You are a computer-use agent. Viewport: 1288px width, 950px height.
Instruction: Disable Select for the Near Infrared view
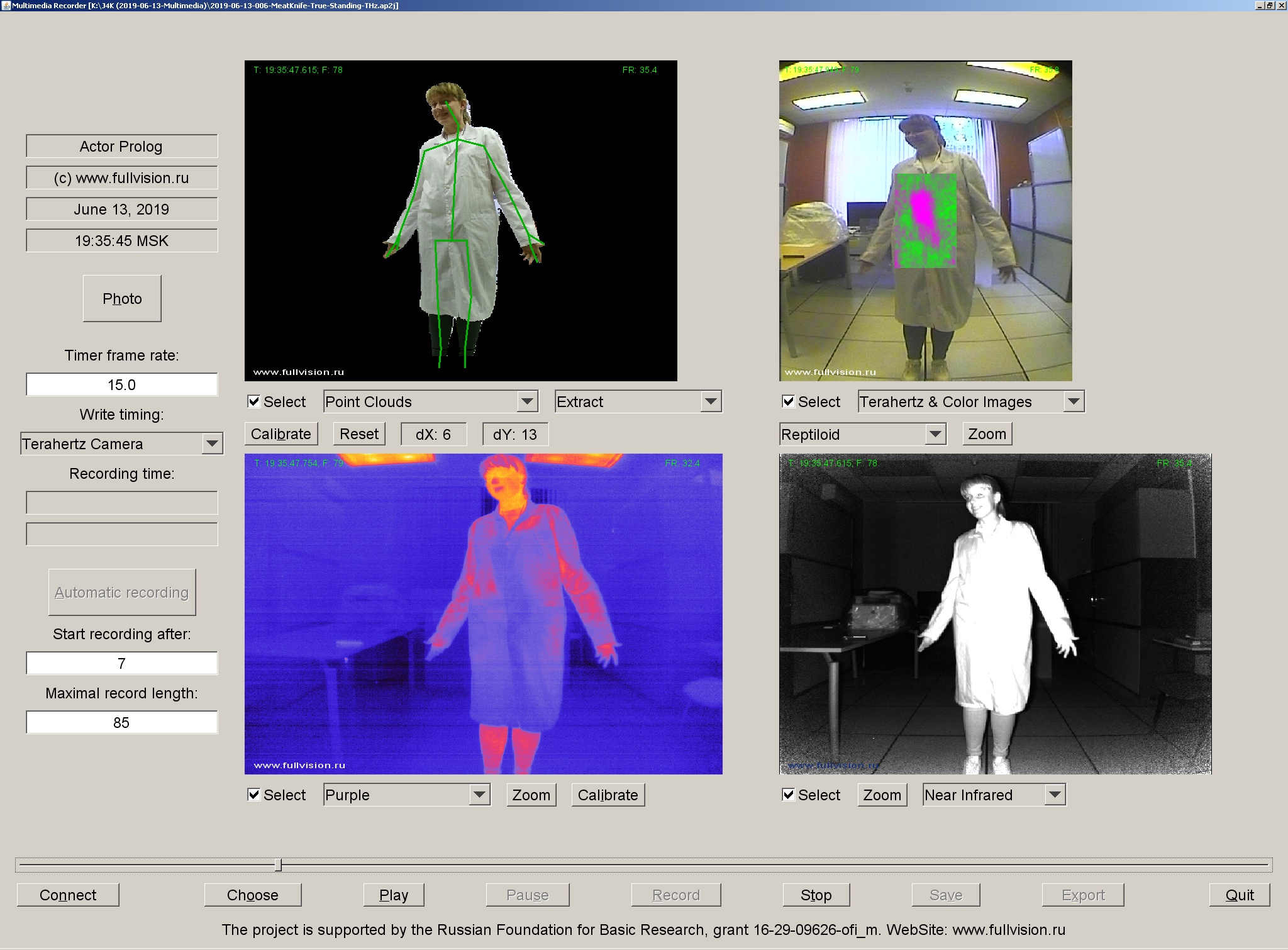788,795
